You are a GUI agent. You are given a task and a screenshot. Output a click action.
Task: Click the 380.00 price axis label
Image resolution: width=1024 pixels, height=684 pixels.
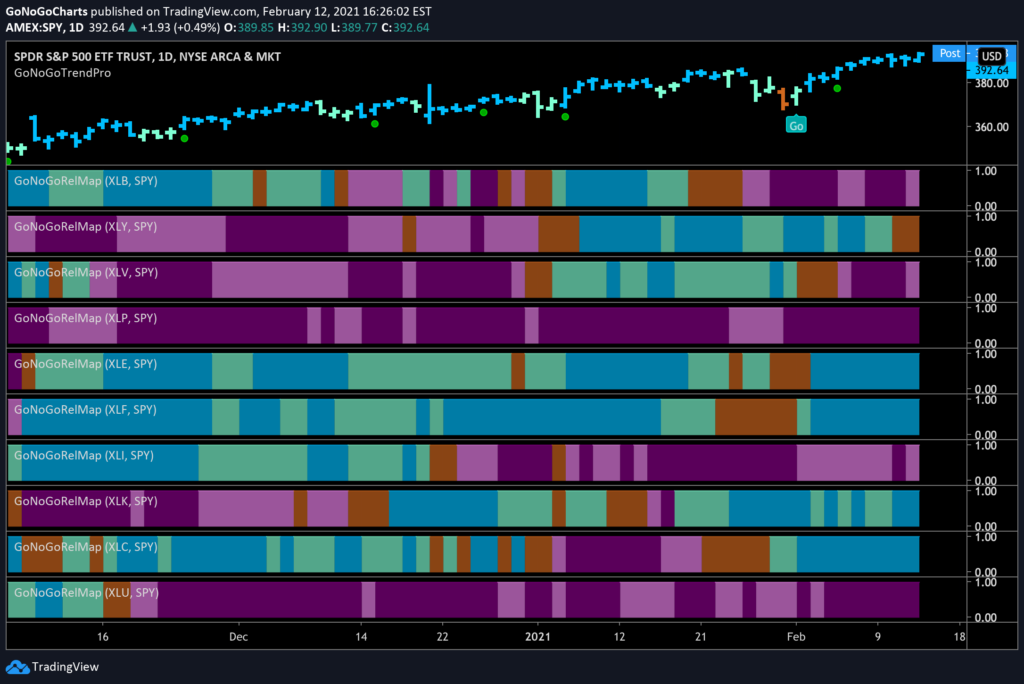pos(991,84)
